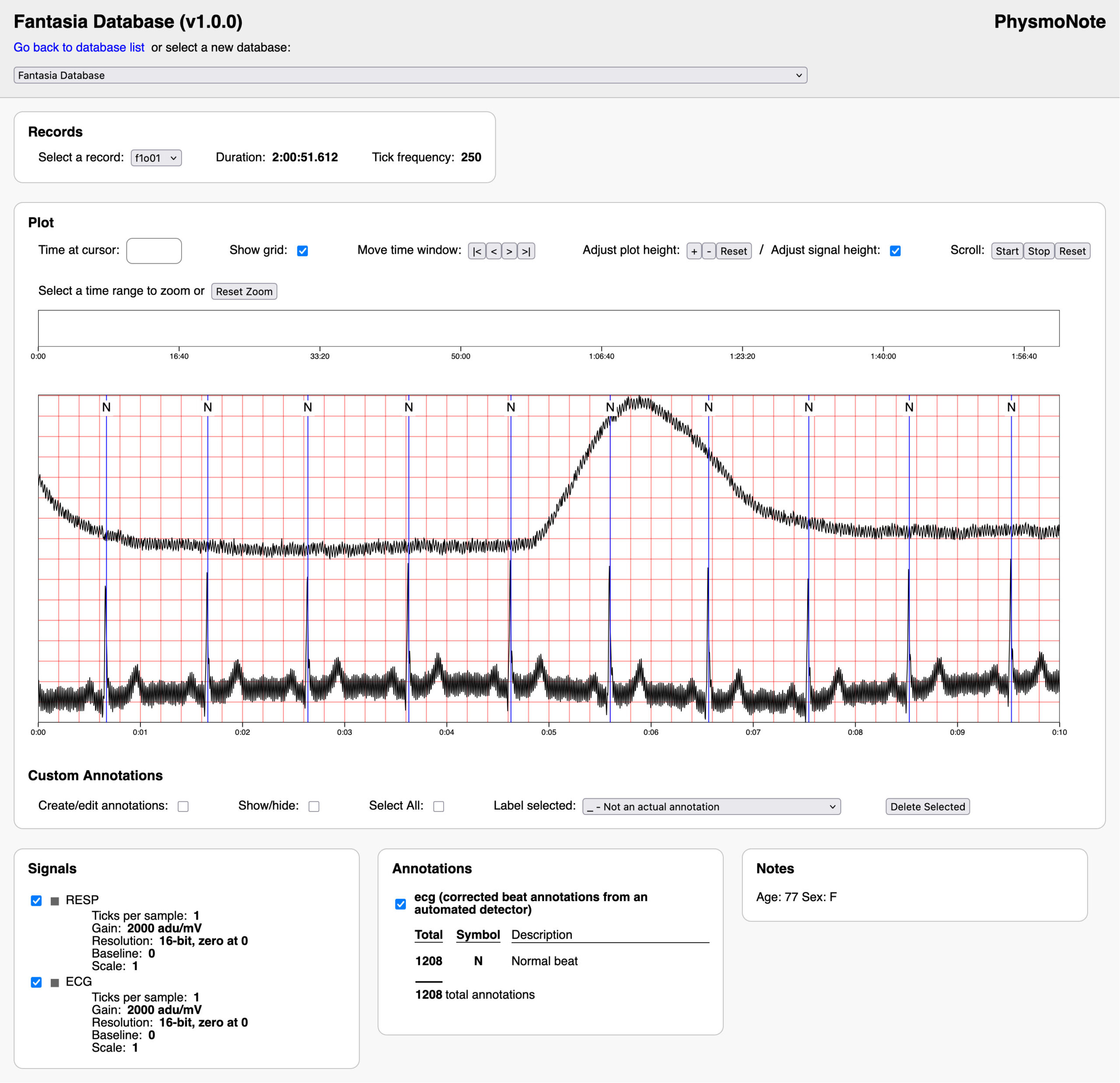
Task: Click the ECG signal color square
Action: coord(55,982)
